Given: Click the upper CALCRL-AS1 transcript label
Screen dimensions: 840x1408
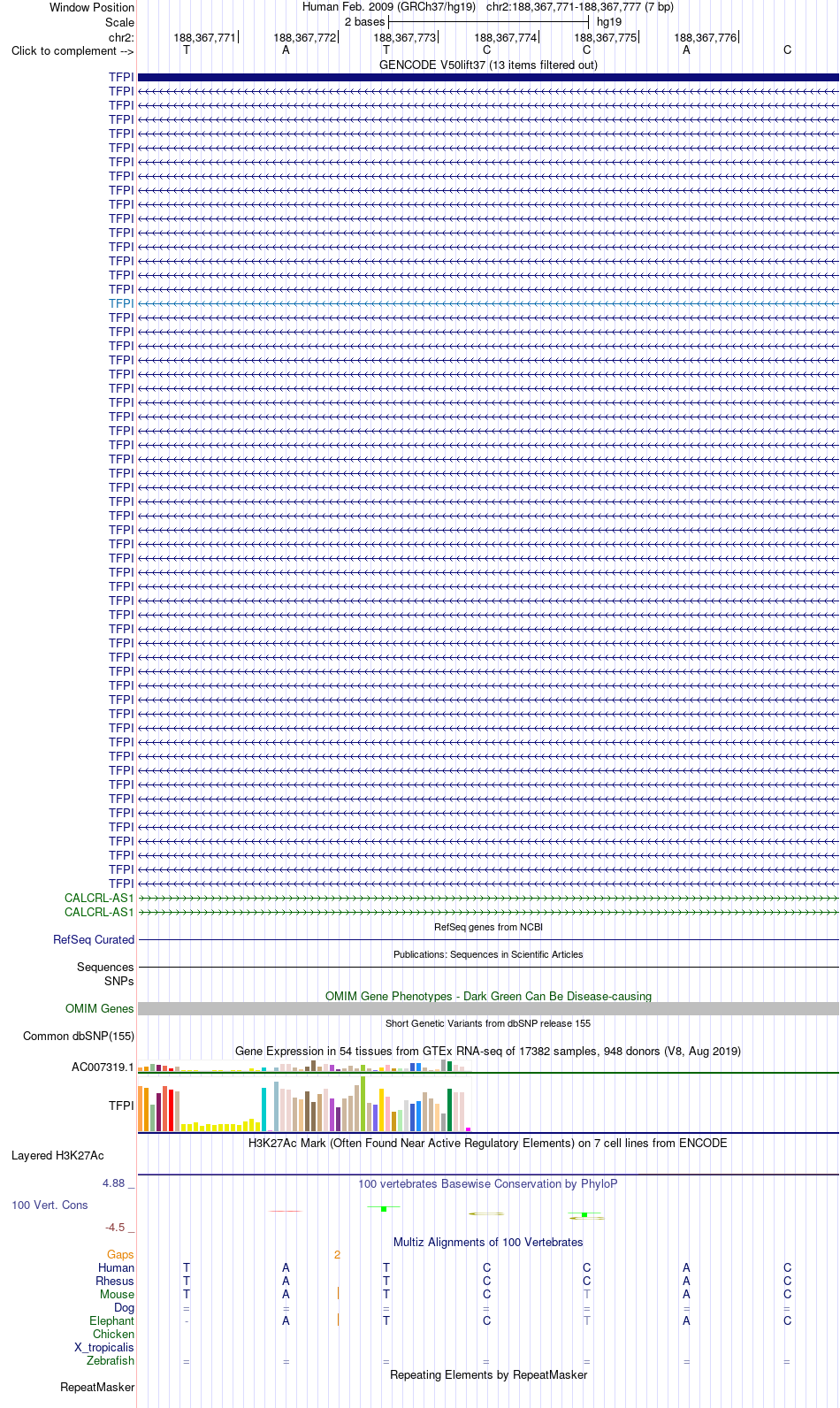Looking at the screenshot, I should point(99,898).
